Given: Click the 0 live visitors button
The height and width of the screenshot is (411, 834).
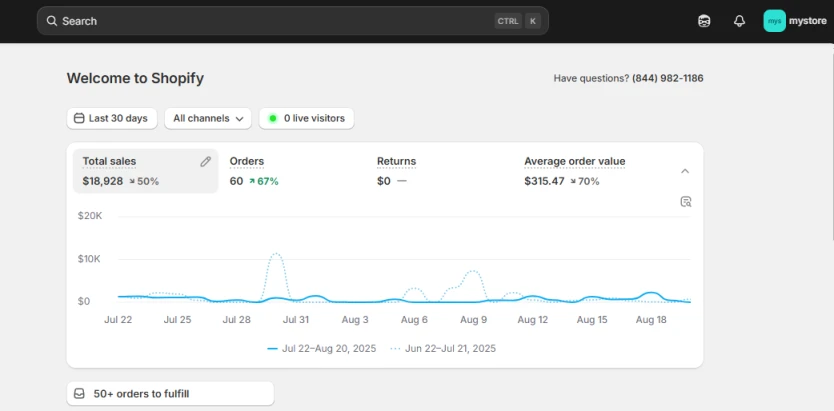Looking at the screenshot, I should tap(306, 118).
